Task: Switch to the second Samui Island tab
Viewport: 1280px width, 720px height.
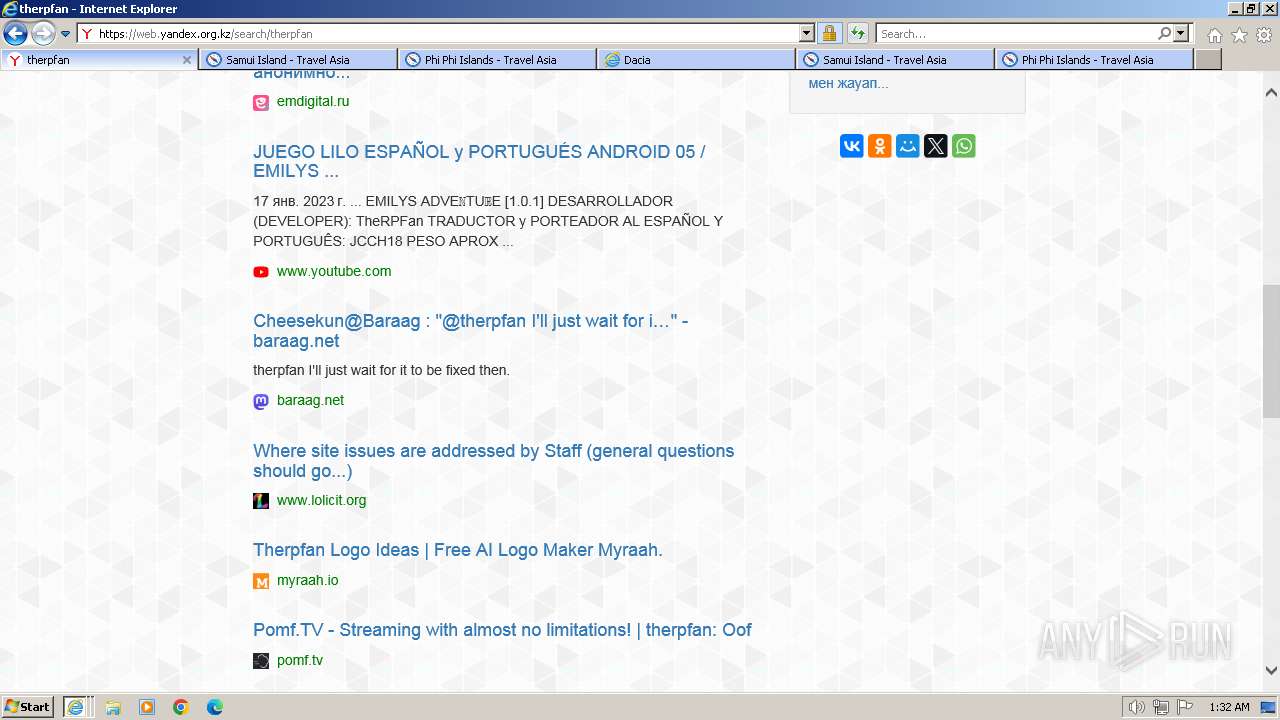Action: point(895,60)
